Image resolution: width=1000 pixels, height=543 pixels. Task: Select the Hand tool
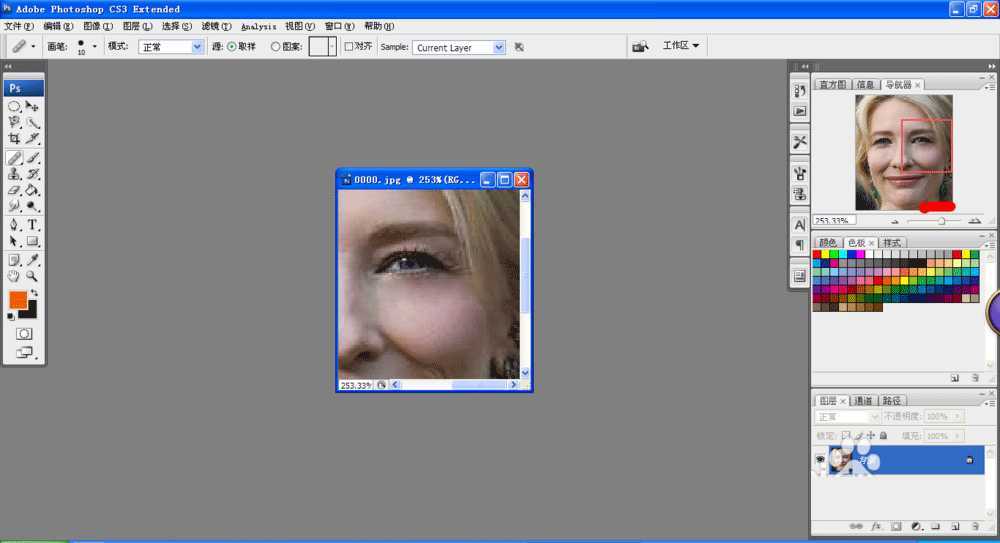(x=14, y=276)
